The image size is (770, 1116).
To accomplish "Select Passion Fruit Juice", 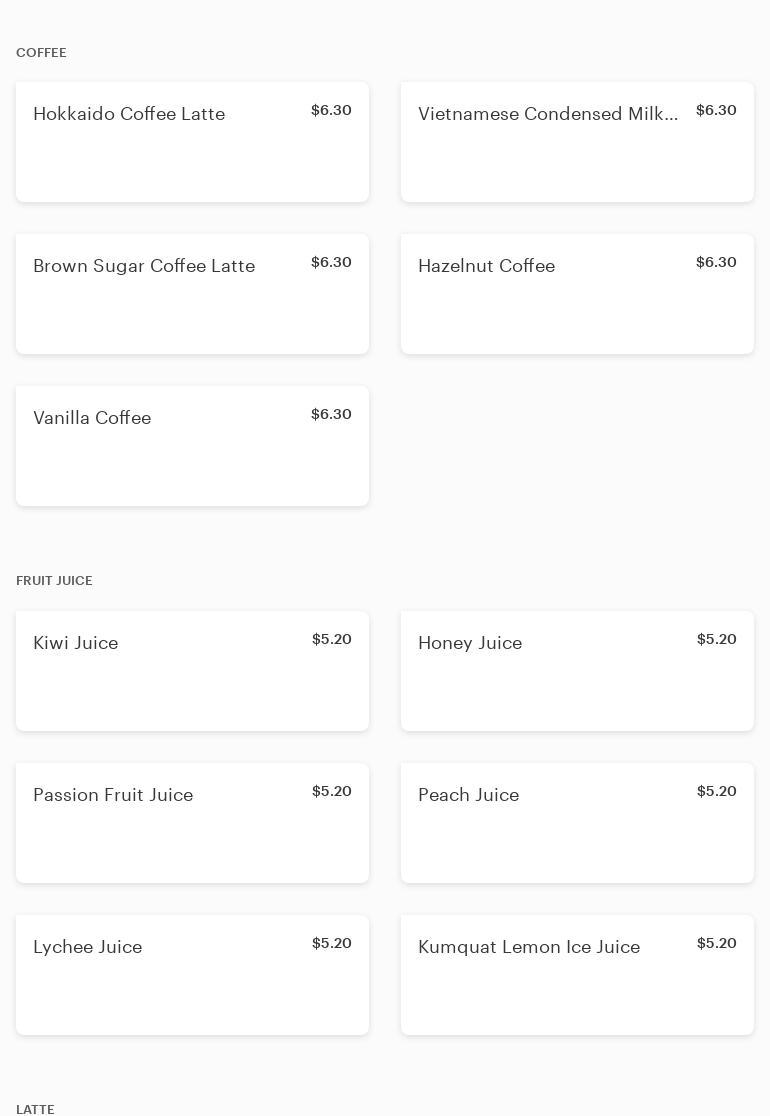I will [x=192, y=823].
